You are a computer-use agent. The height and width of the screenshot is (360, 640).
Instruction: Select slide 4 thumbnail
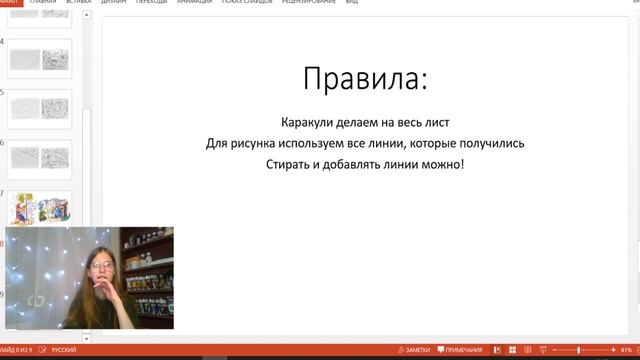40,59
